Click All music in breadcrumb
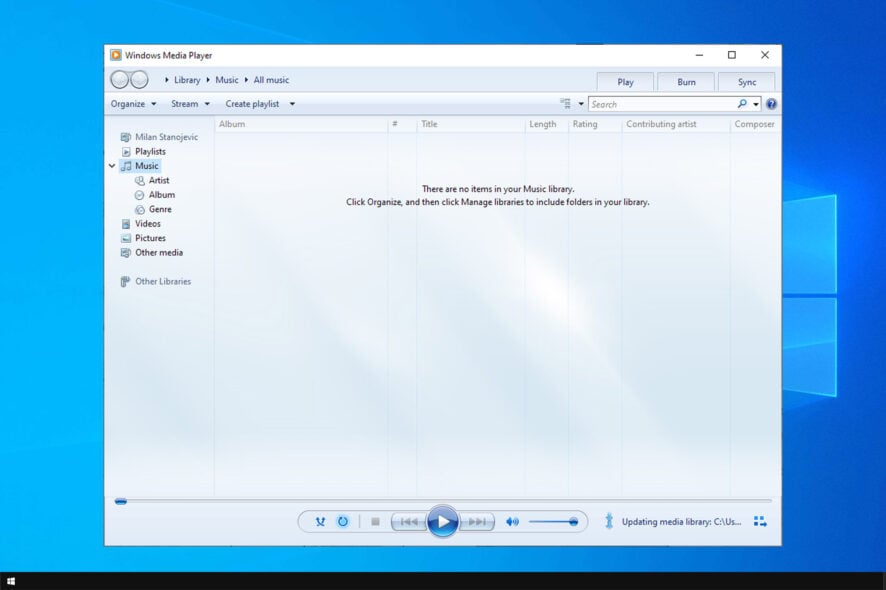Viewport: 886px width, 590px height. (x=271, y=80)
